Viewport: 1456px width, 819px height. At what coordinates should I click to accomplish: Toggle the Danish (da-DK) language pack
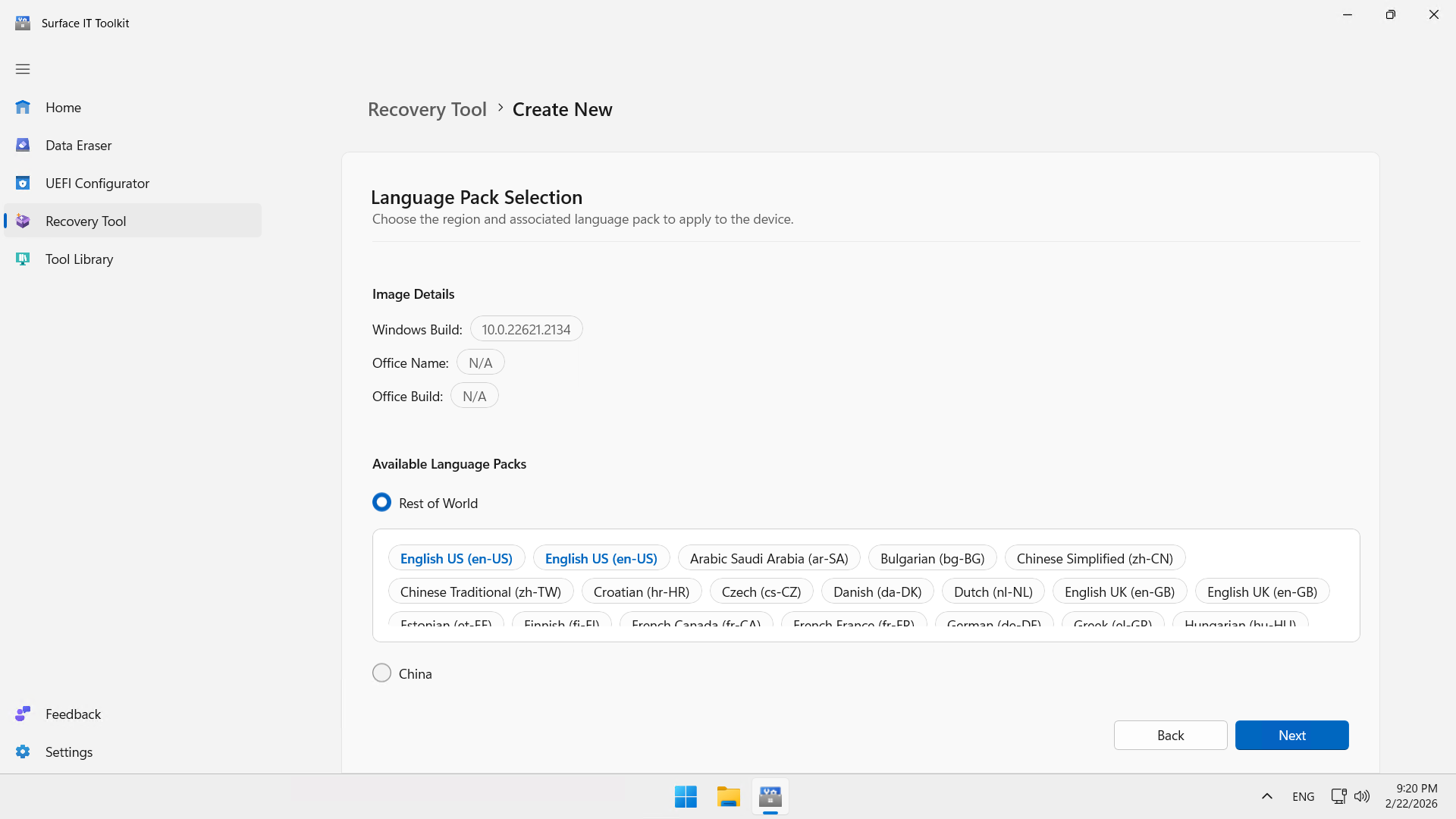tap(877, 592)
